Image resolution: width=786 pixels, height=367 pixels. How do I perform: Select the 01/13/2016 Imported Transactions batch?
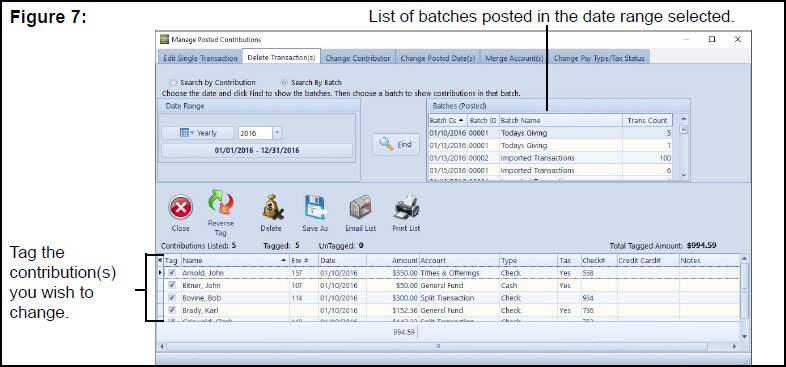[550, 158]
